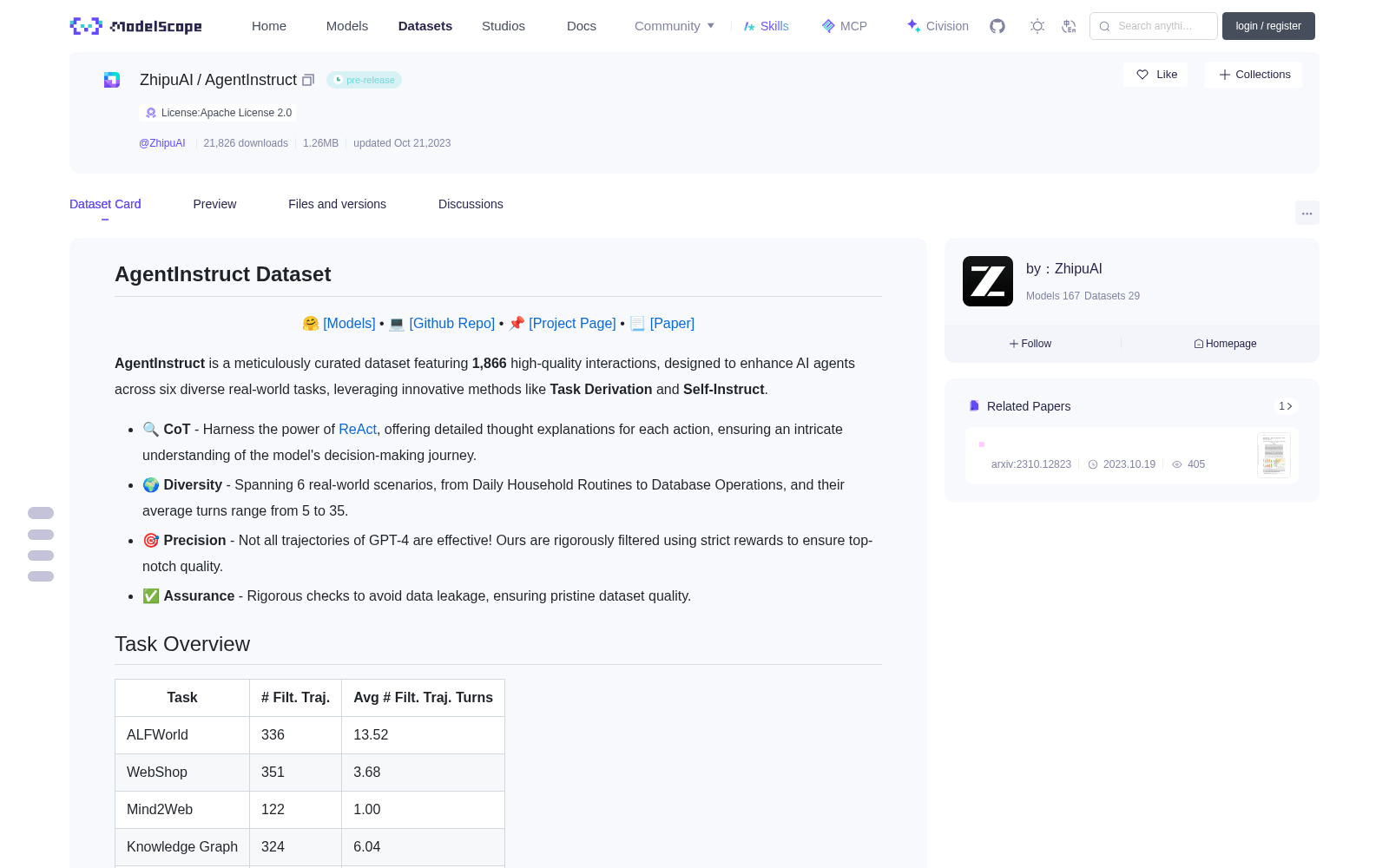Open the Models menu item
This screenshot has height=868, width=1389.
tap(347, 26)
